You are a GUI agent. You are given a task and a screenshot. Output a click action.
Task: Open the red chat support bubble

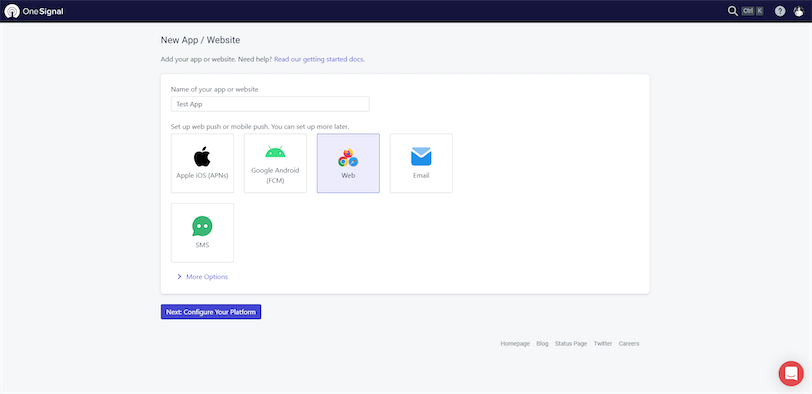[791, 373]
